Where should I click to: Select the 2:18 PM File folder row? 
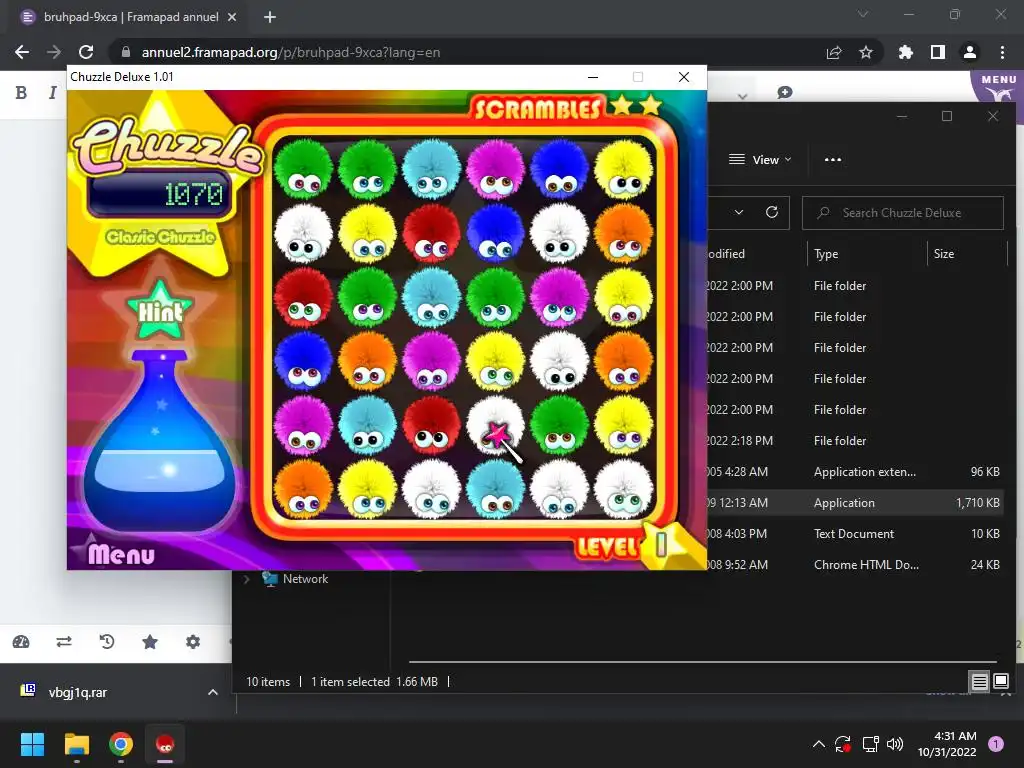(856, 441)
